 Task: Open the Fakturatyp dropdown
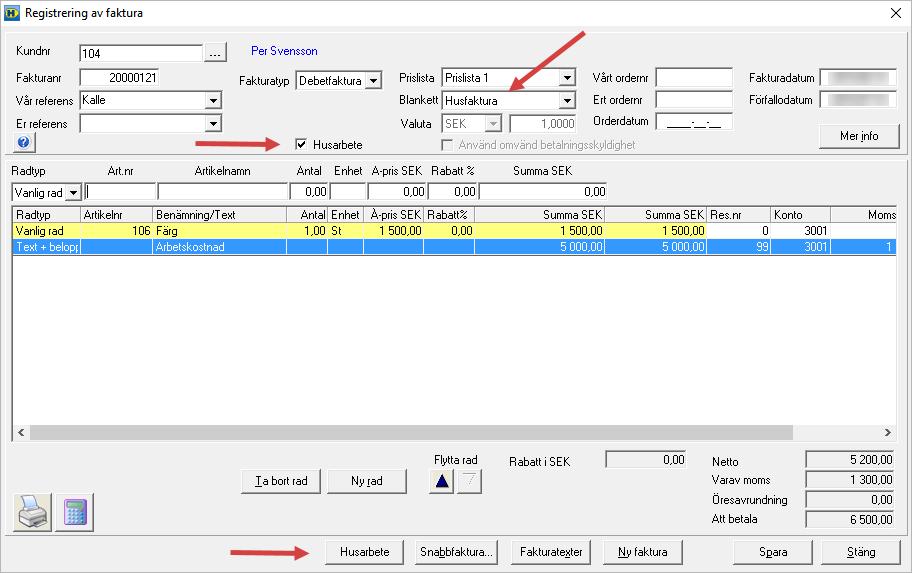(x=374, y=80)
